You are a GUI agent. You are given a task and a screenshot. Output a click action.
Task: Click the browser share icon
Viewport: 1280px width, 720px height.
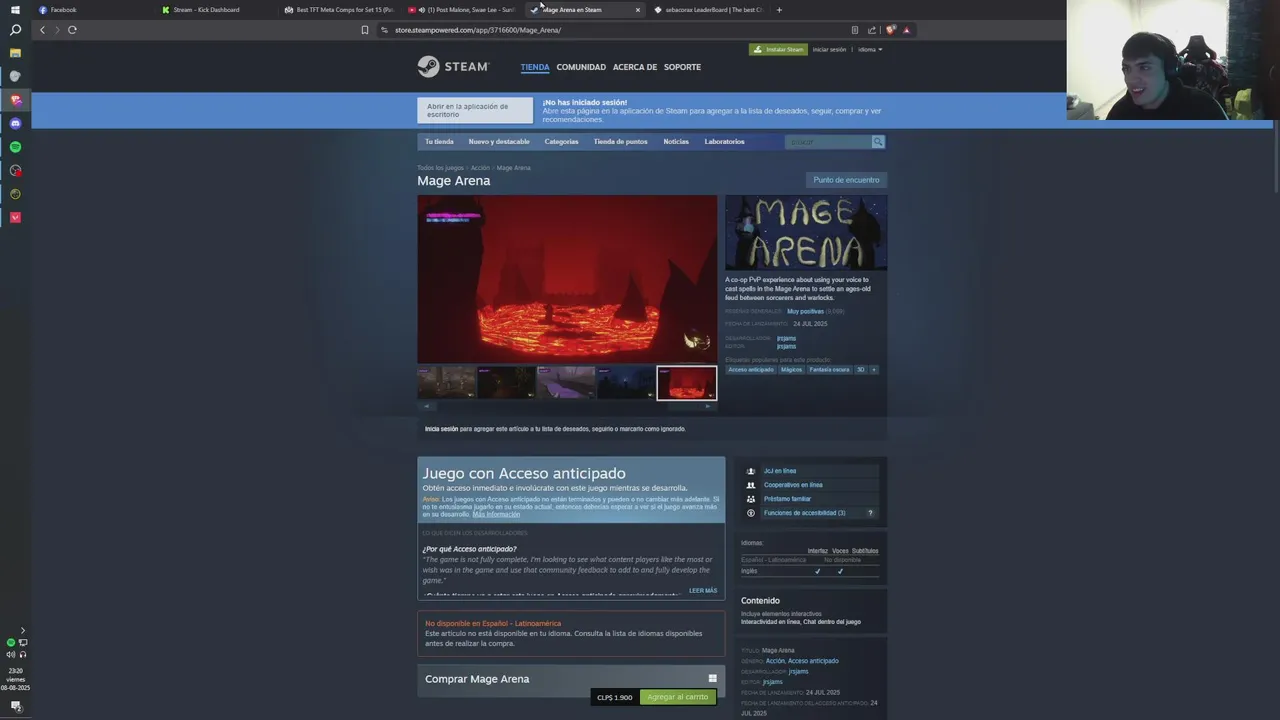[x=872, y=30]
